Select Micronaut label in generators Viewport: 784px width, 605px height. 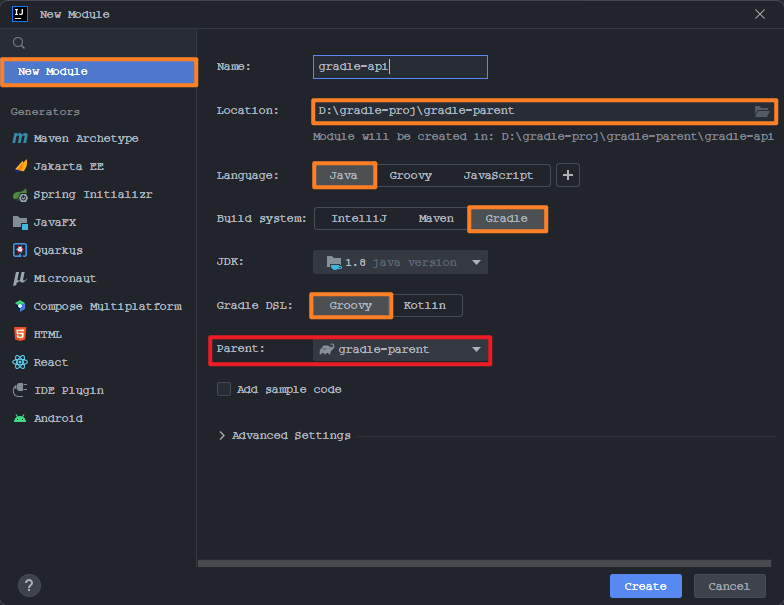pos(64,278)
